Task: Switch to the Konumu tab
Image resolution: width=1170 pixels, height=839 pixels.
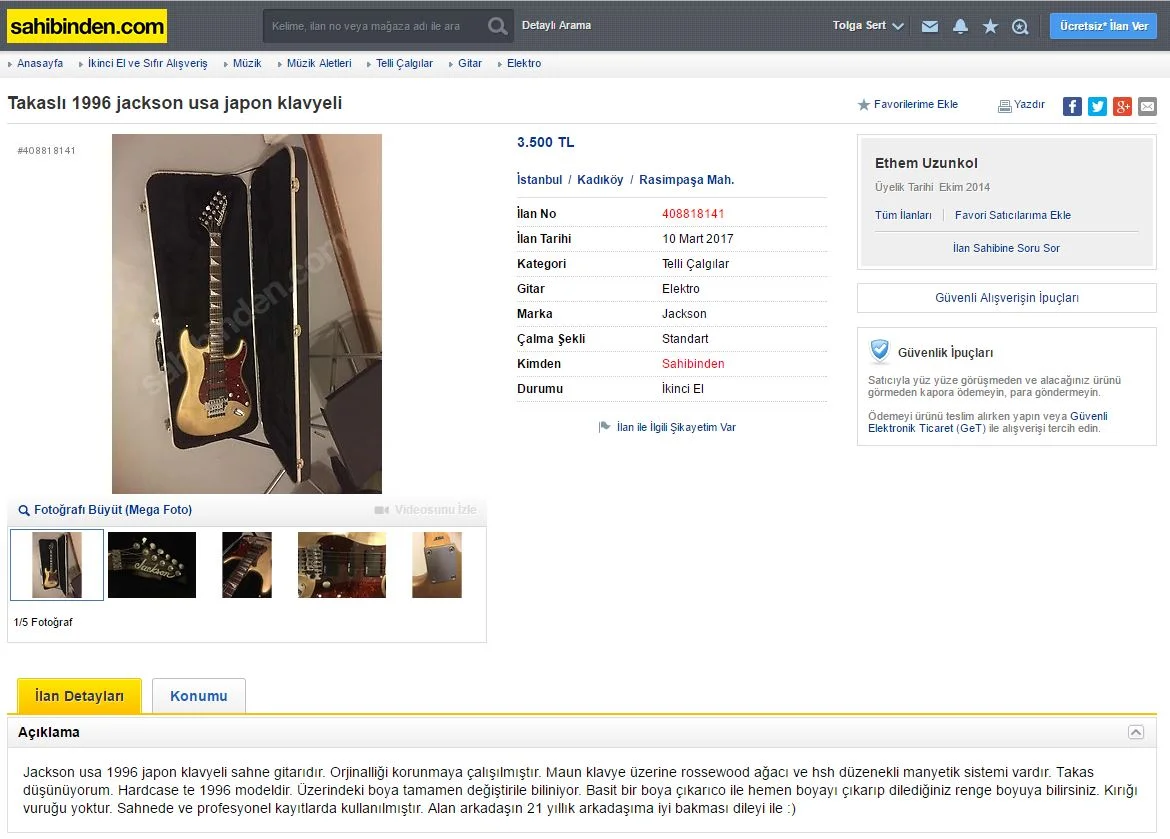Action: pos(198,696)
